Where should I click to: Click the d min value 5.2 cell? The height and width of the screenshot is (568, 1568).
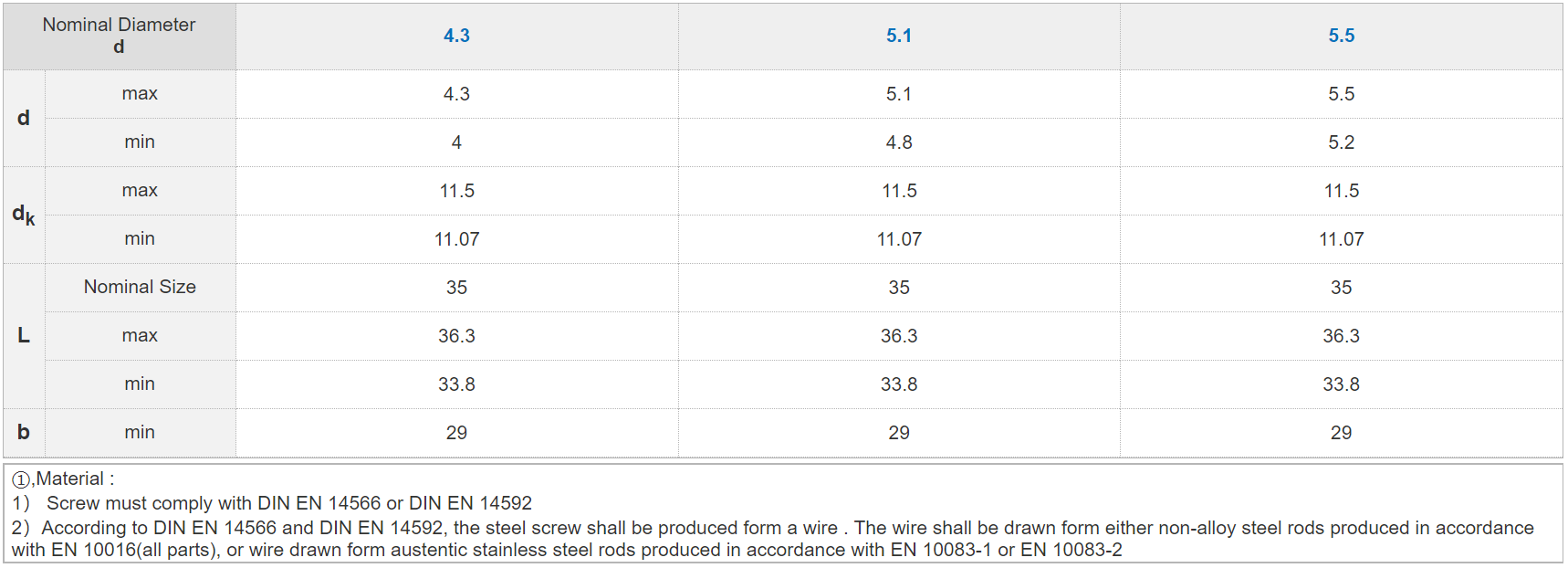(1341, 142)
